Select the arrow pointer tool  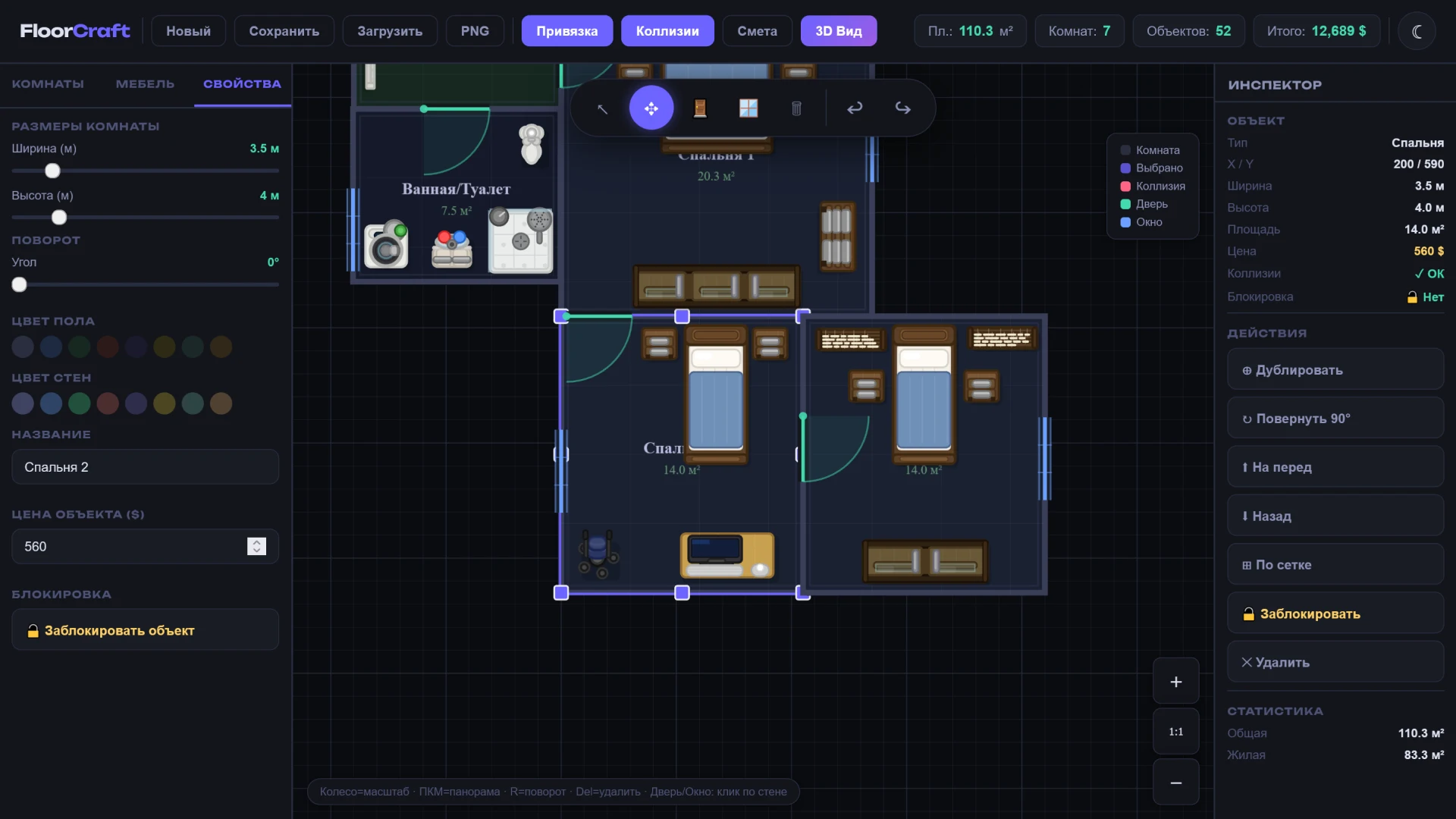pos(602,108)
